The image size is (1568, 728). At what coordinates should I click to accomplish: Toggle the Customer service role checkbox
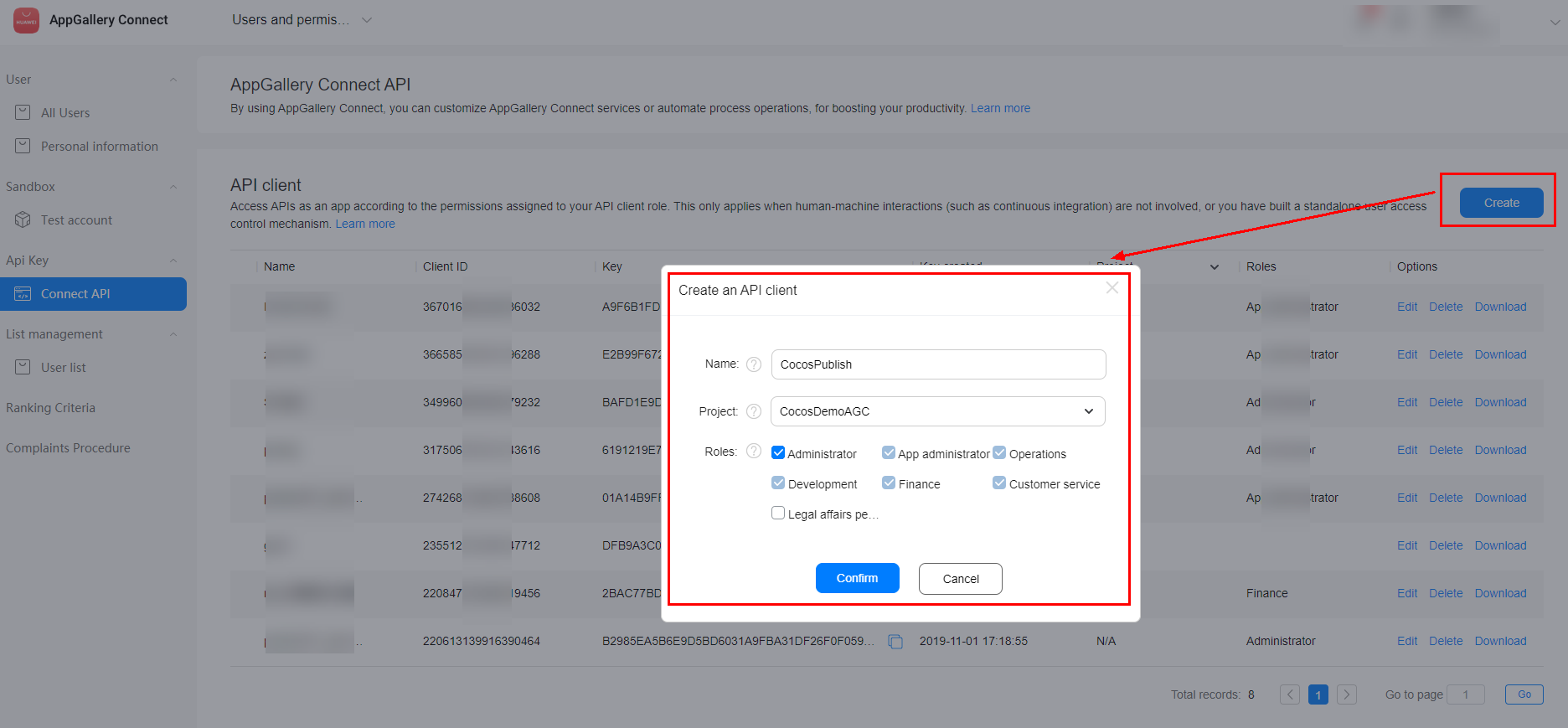999,483
